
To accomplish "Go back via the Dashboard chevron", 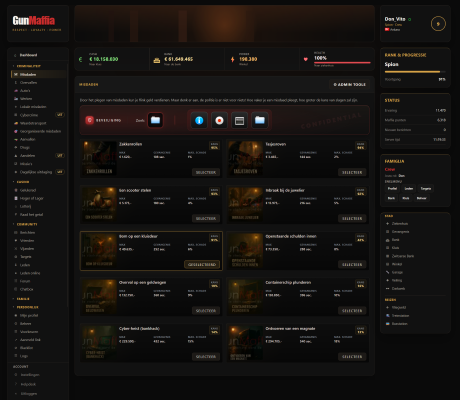I will point(15,55).
